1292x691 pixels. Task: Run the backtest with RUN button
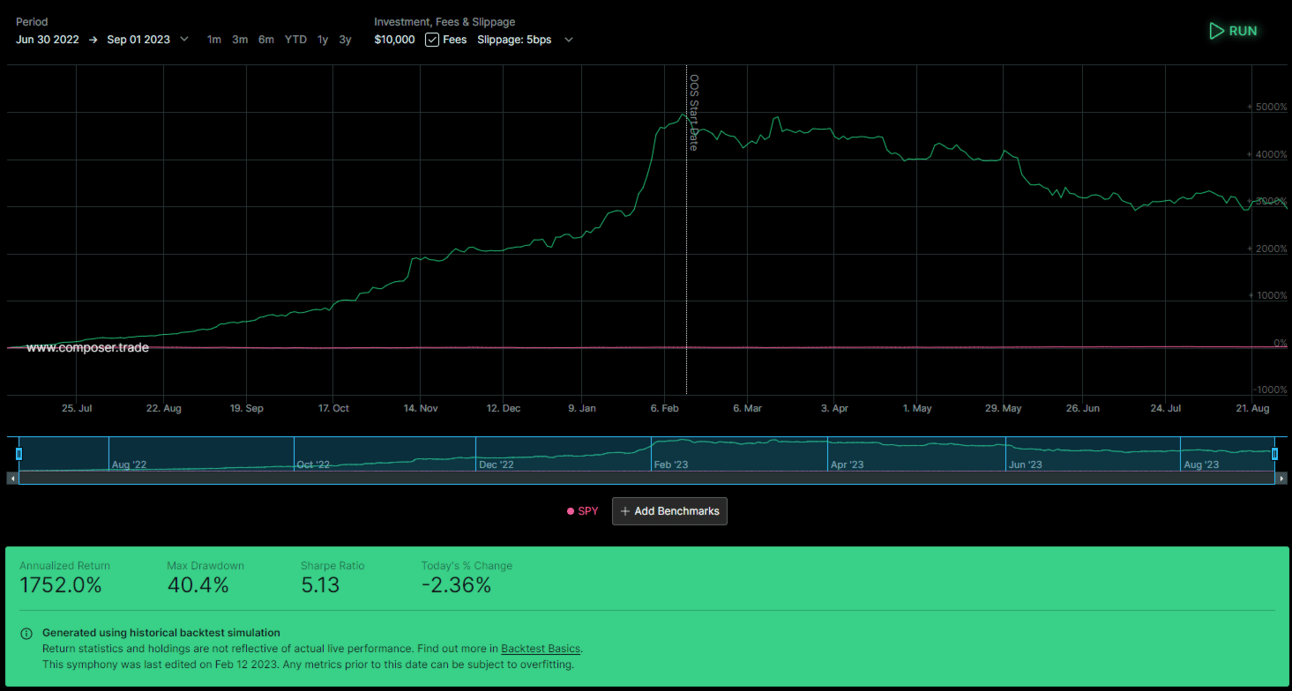click(x=1233, y=31)
